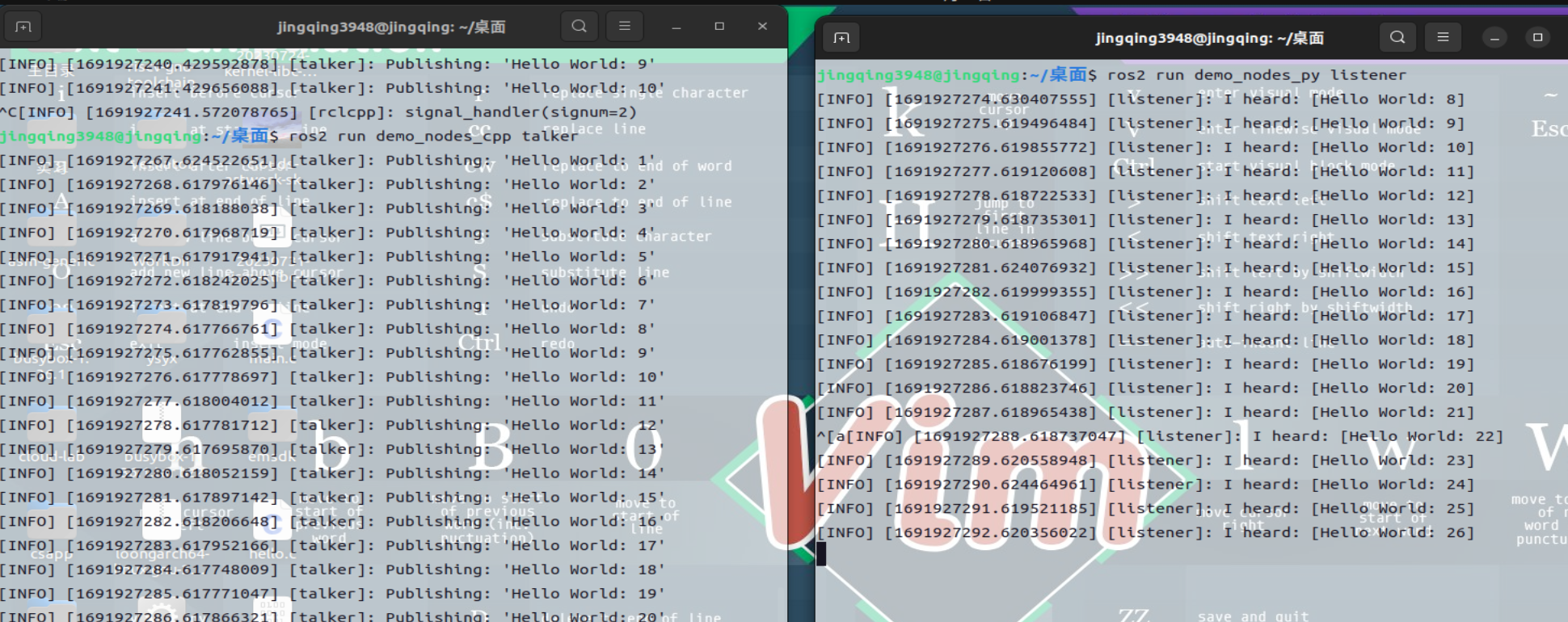This screenshot has width=1568, height=622.
Task: Open search in left terminal window
Action: click(579, 27)
